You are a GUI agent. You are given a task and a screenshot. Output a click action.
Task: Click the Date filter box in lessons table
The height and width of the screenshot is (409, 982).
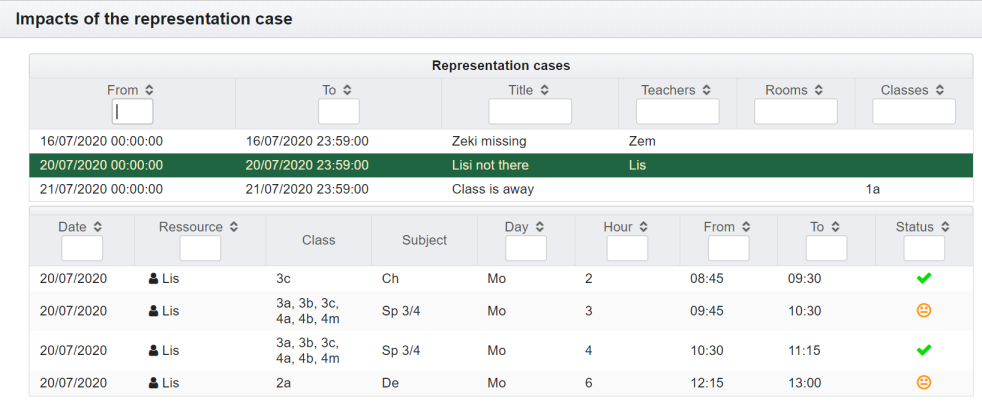coord(82,248)
